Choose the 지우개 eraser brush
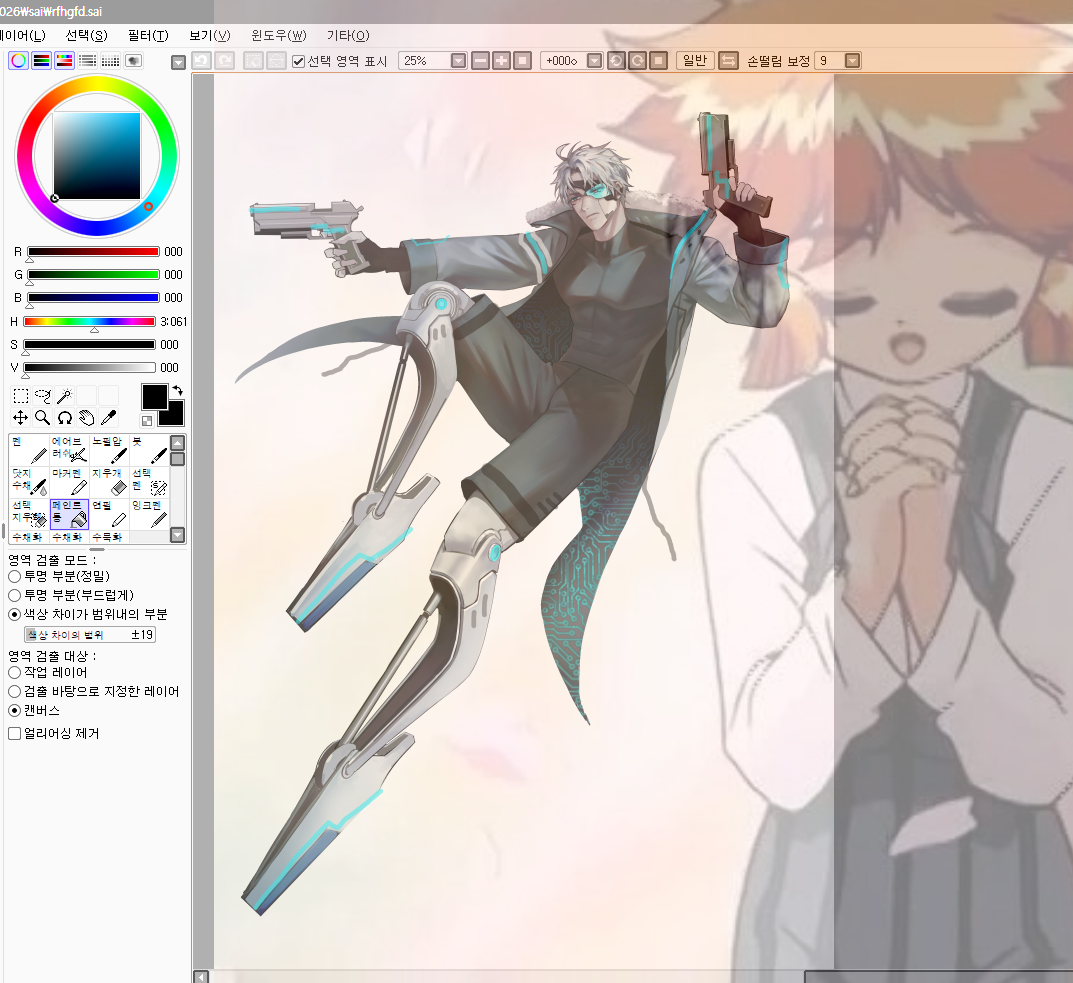1073x983 pixels. (109, 481)
